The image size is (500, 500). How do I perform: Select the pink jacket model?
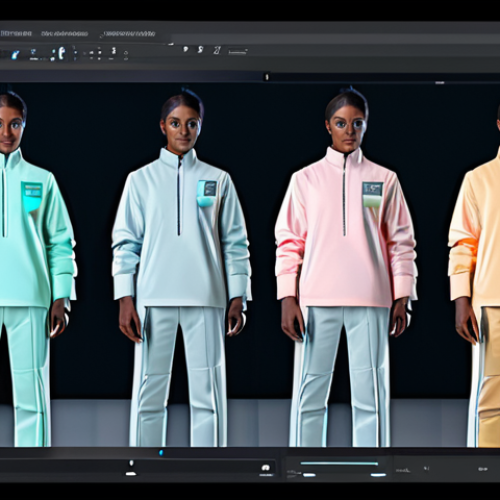click(x=346, y=267)
